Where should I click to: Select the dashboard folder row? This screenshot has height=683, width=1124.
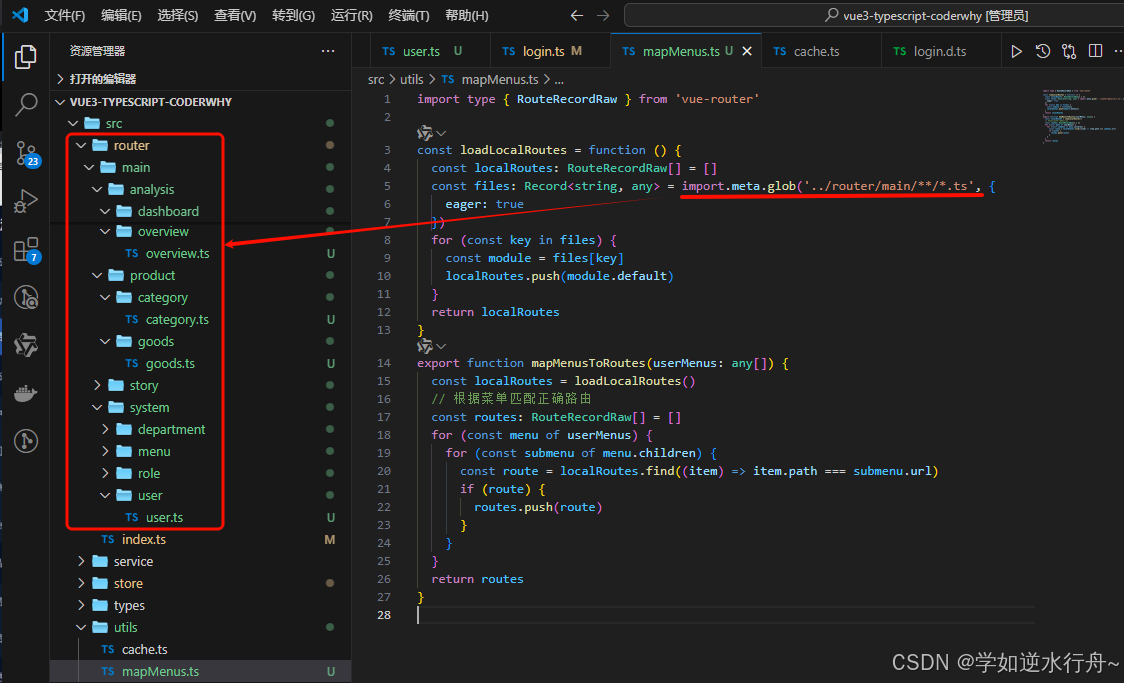click(x=201, y=211)
